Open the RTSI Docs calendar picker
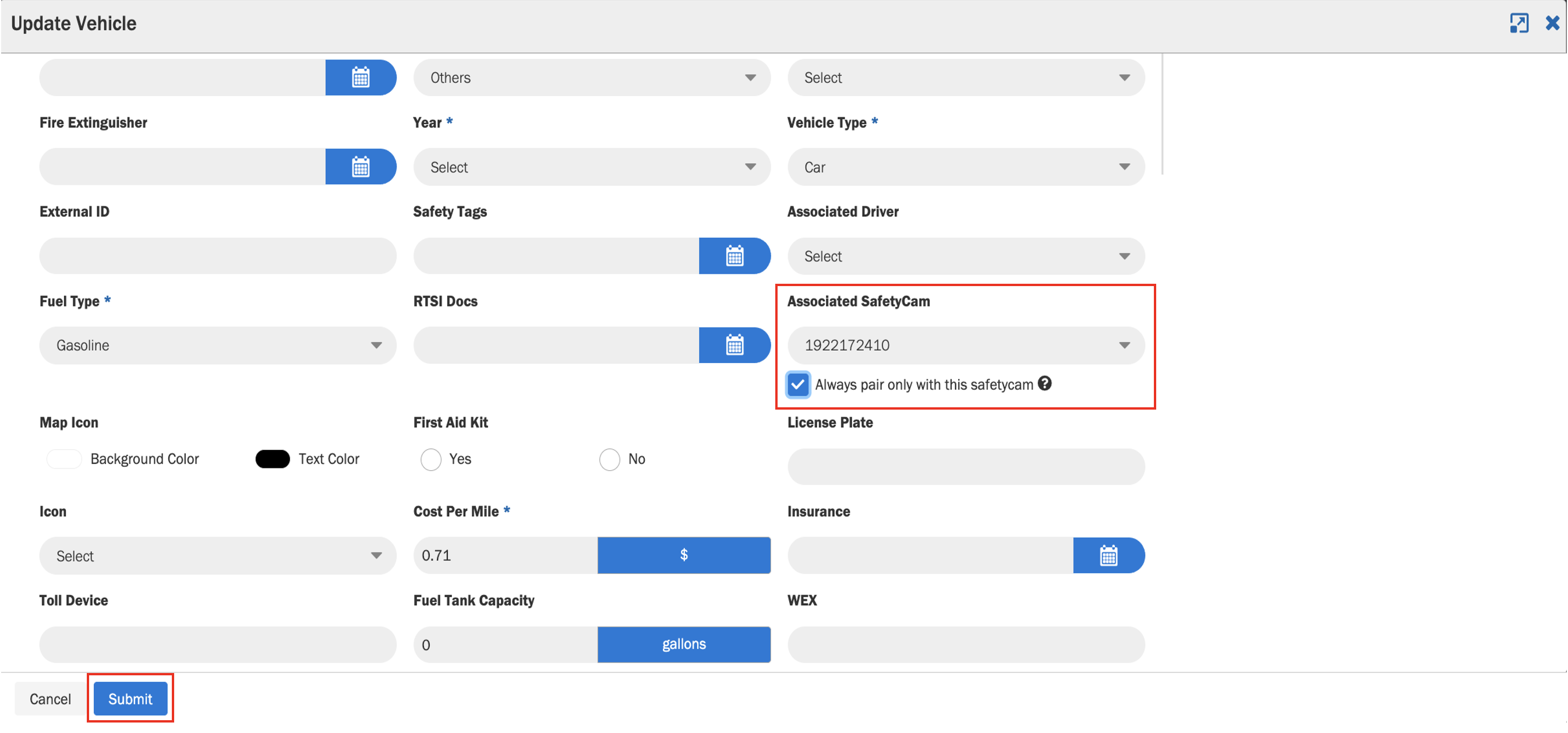 click(734, 345)
